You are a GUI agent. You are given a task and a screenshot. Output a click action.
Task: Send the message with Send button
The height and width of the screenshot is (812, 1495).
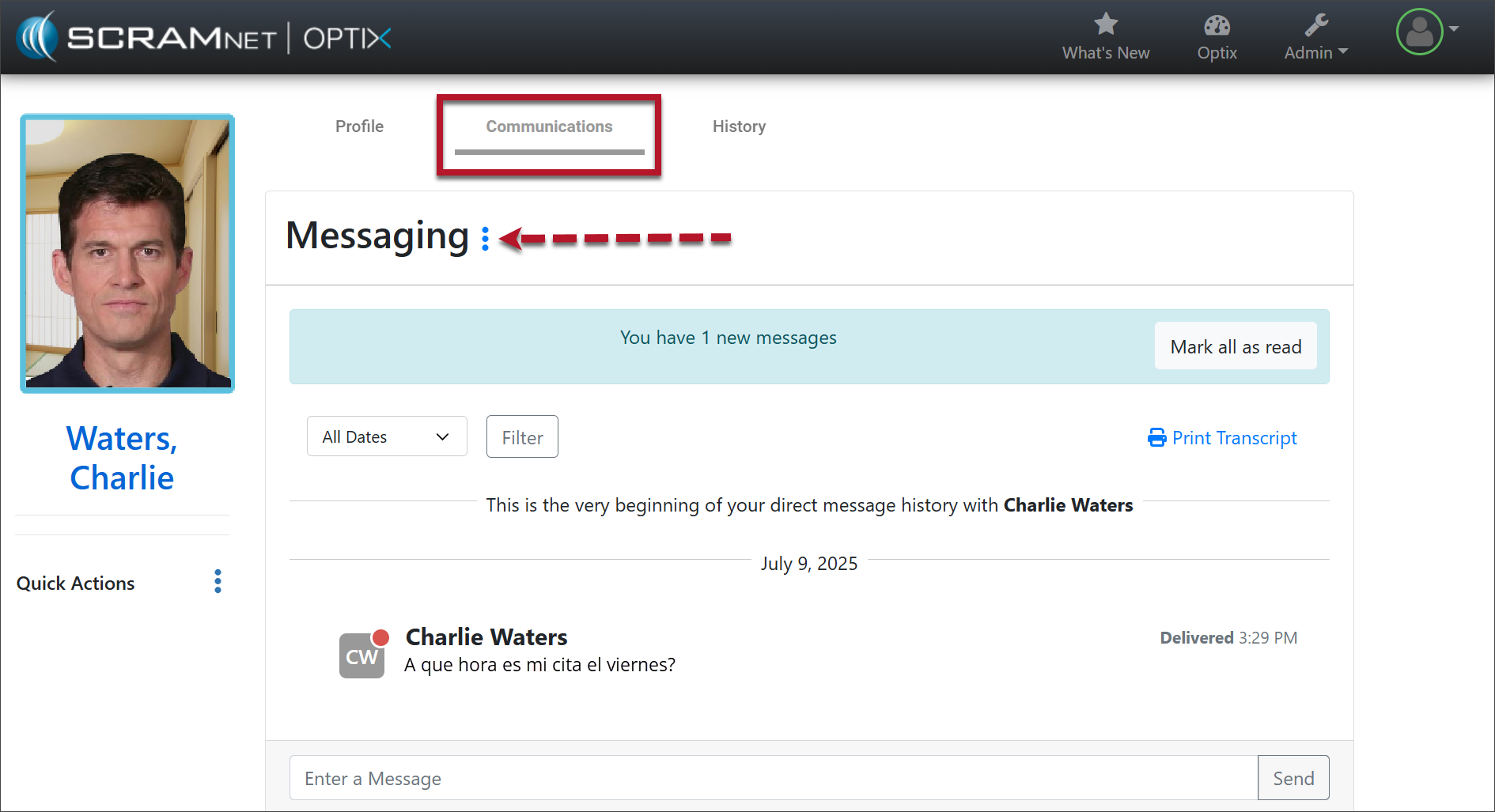click(1293, 778)
